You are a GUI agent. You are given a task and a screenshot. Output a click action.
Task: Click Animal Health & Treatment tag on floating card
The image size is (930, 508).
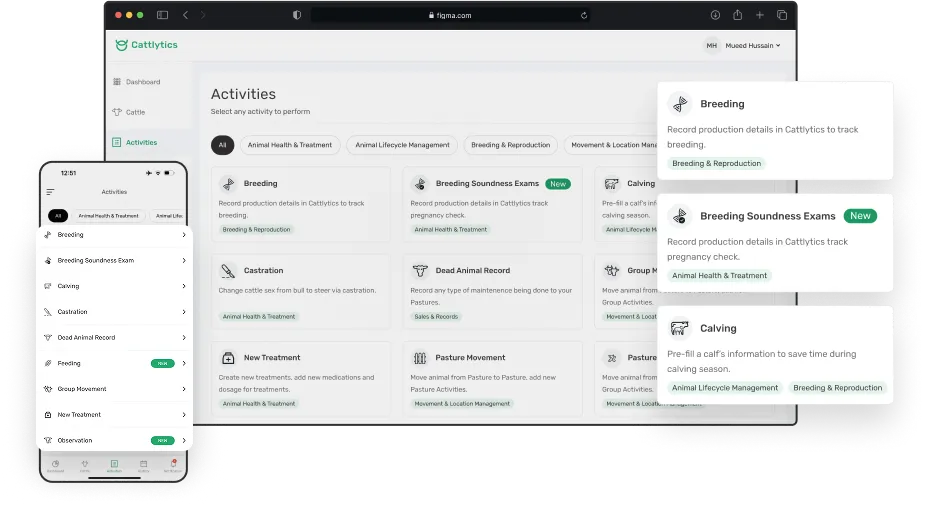click(719, 276)
